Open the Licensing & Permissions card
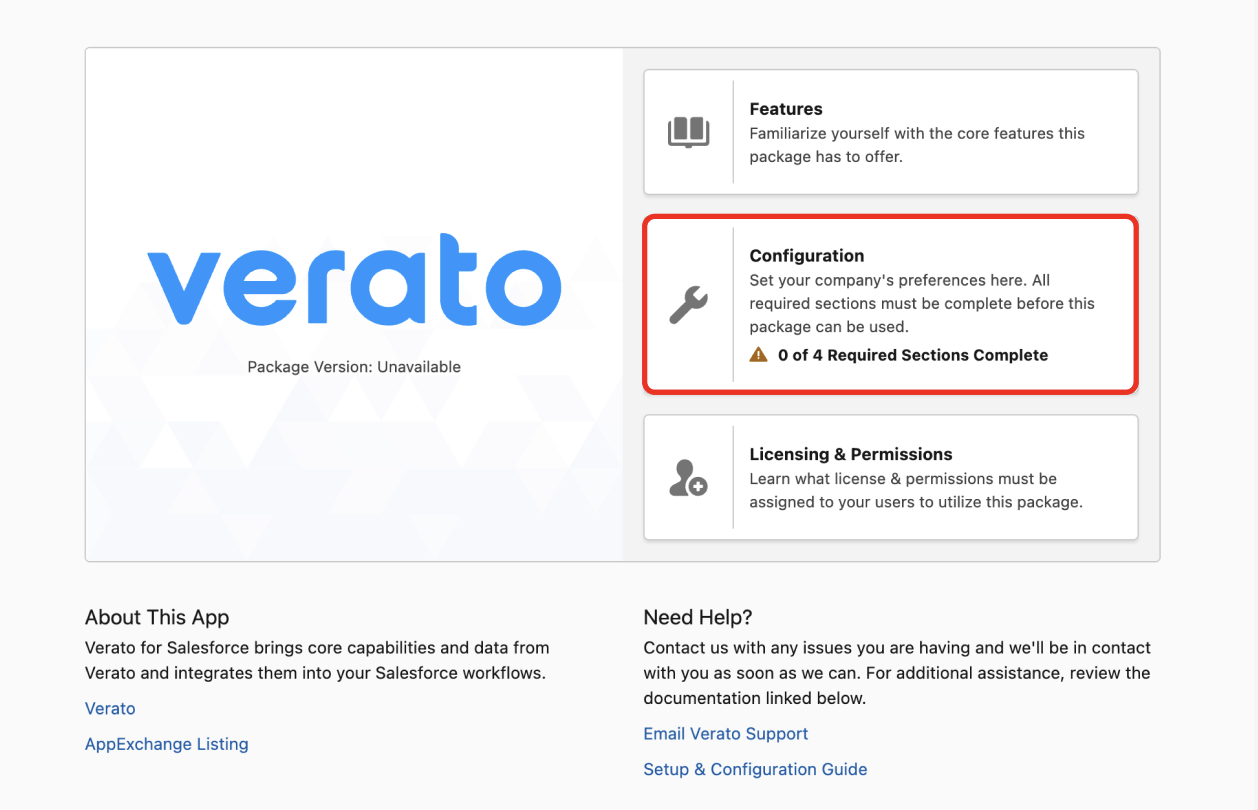The image size is (1258, 810). point(891,478)
